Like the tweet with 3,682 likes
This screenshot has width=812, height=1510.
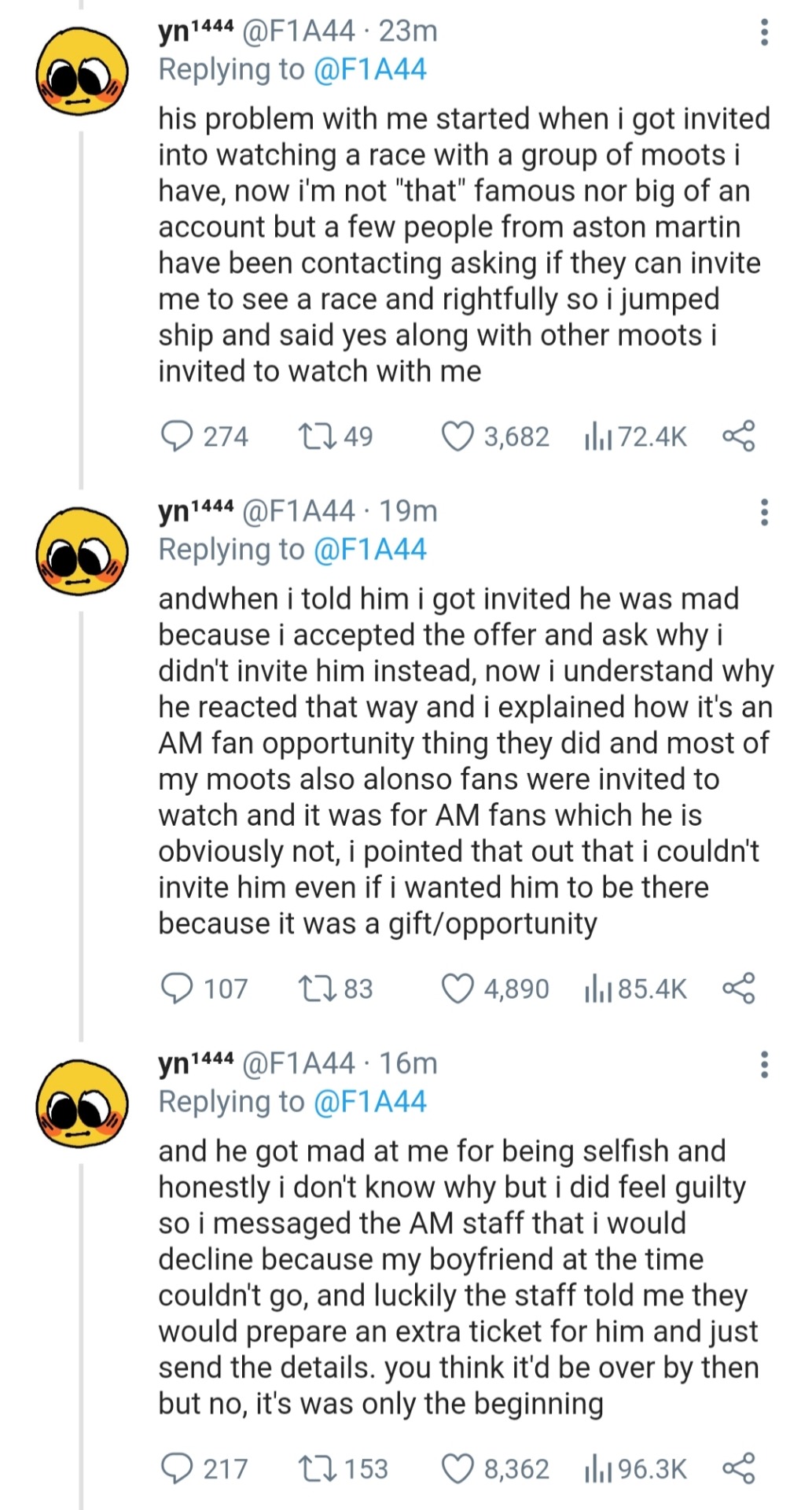point(457,436)
